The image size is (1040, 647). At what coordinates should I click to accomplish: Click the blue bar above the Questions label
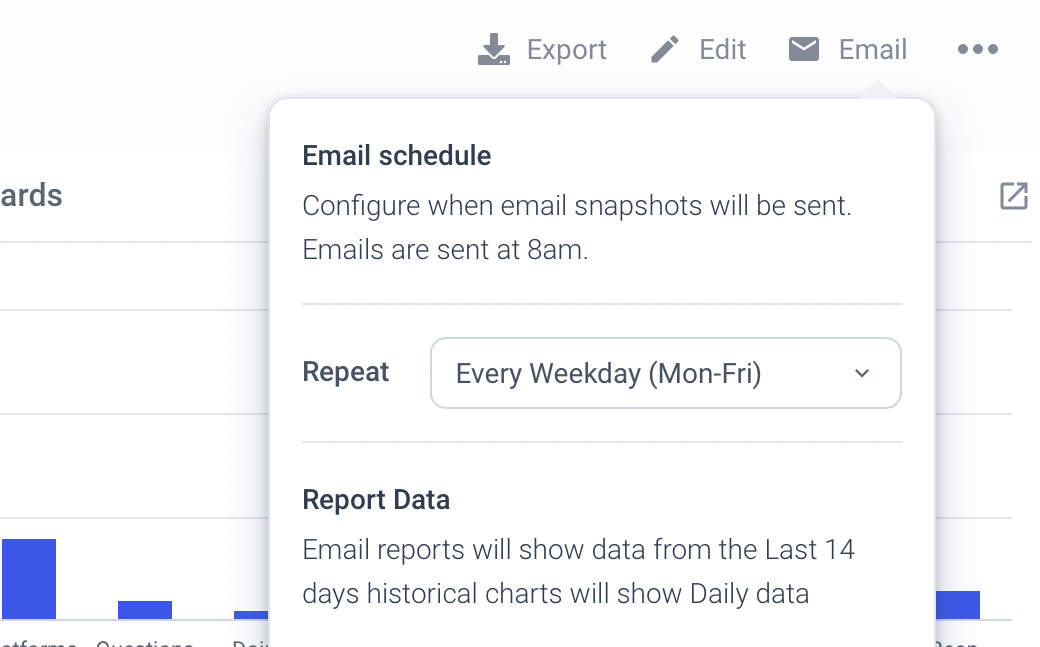pyautogui.click(x=145, y=610)
